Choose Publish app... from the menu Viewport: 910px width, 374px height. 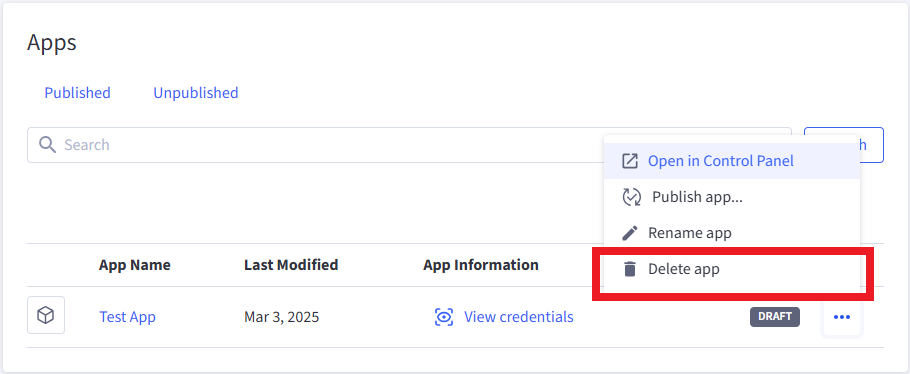pos(732,197)
